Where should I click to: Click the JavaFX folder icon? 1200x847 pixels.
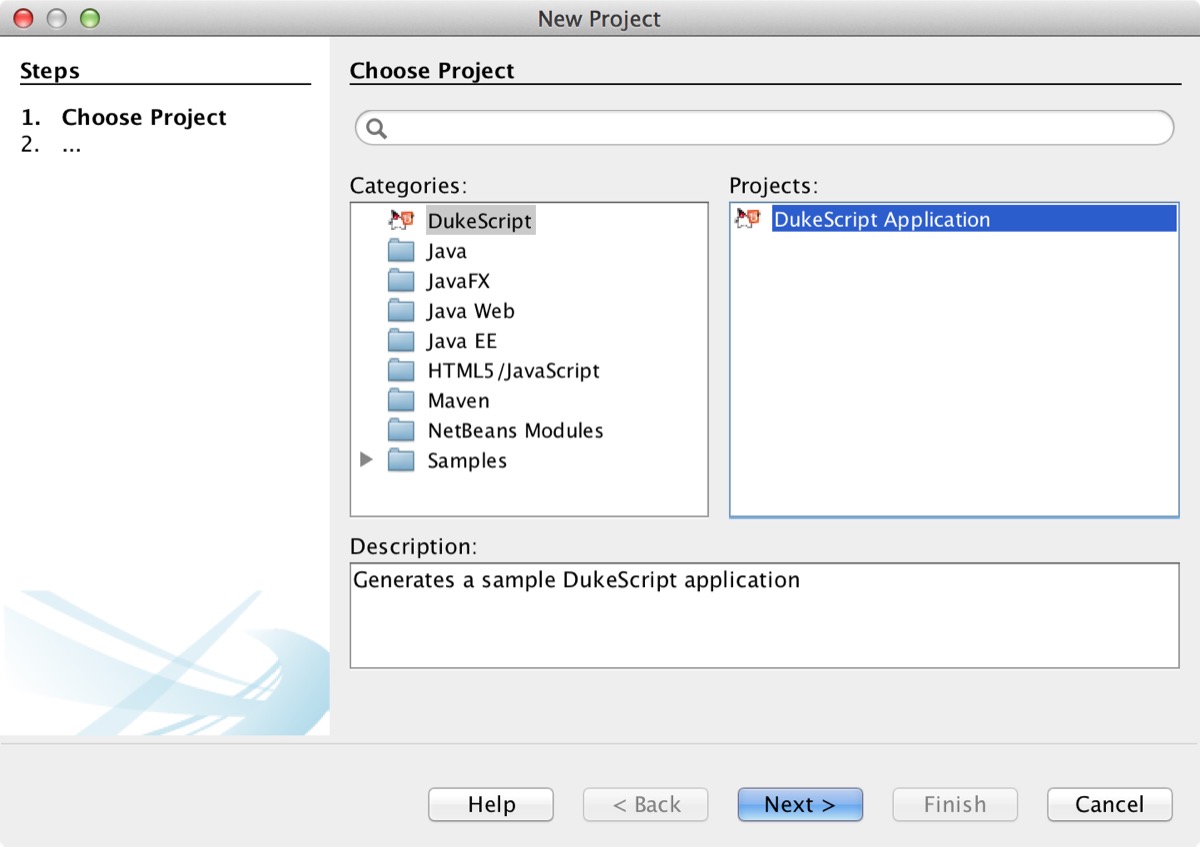[401, 280]
